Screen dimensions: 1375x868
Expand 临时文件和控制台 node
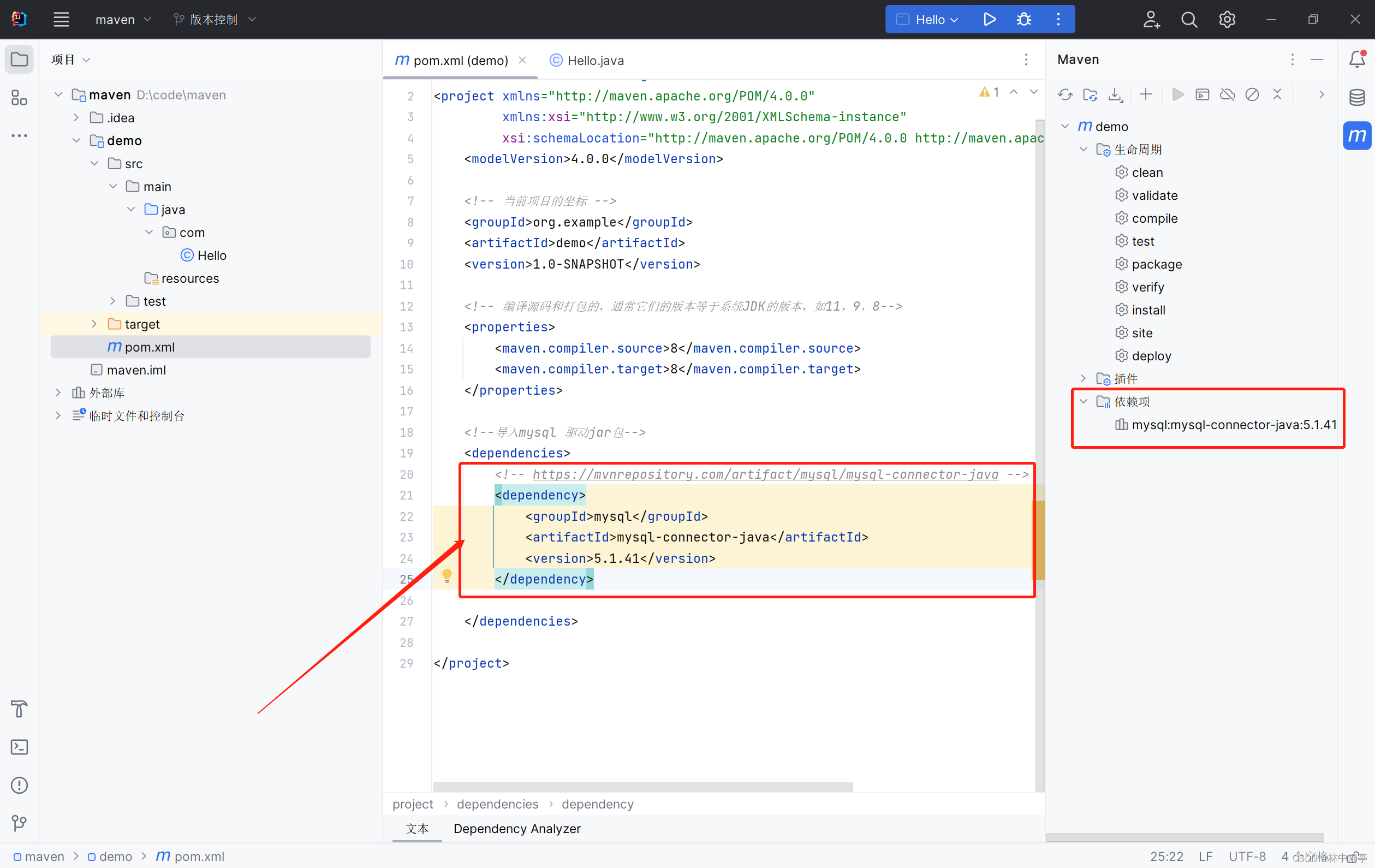tap(58, 415)
